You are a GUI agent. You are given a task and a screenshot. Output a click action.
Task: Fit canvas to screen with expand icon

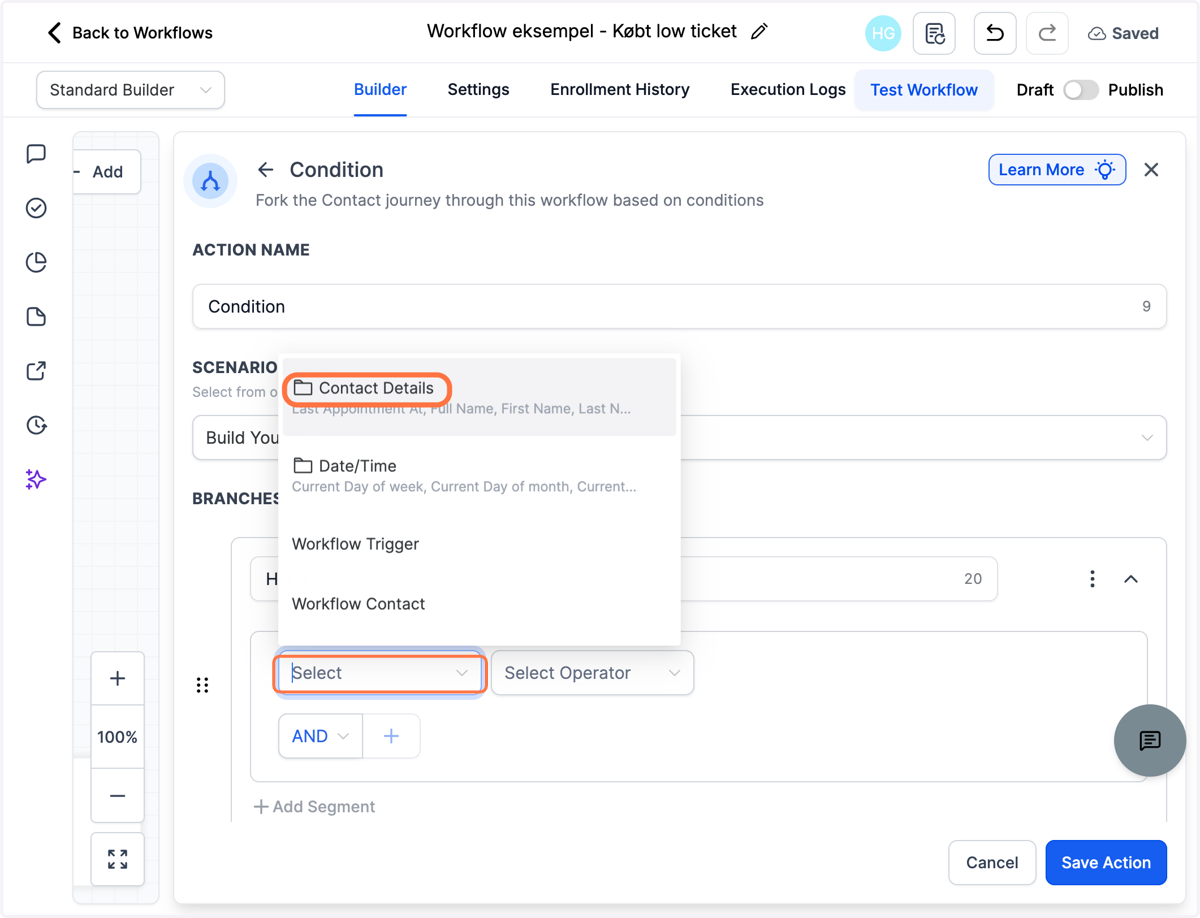[x=117, y=859]
